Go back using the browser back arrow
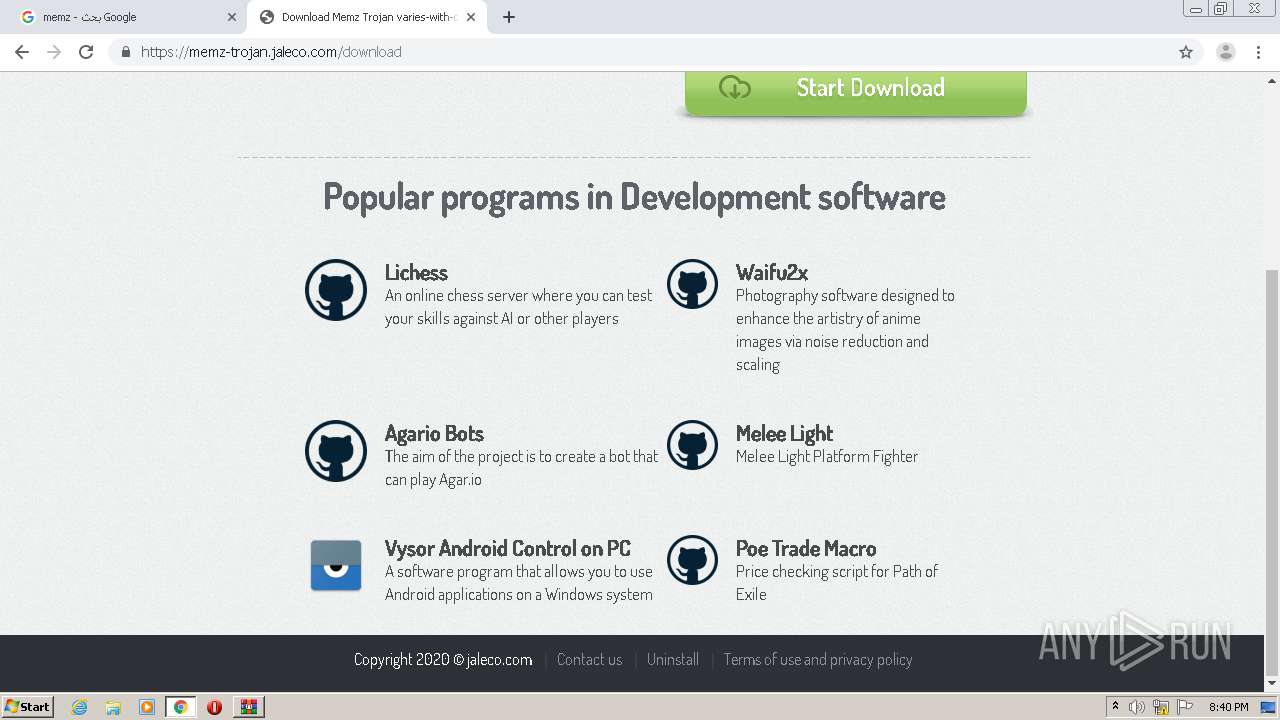Screen dimensions: 1280x720 (22, 52)
